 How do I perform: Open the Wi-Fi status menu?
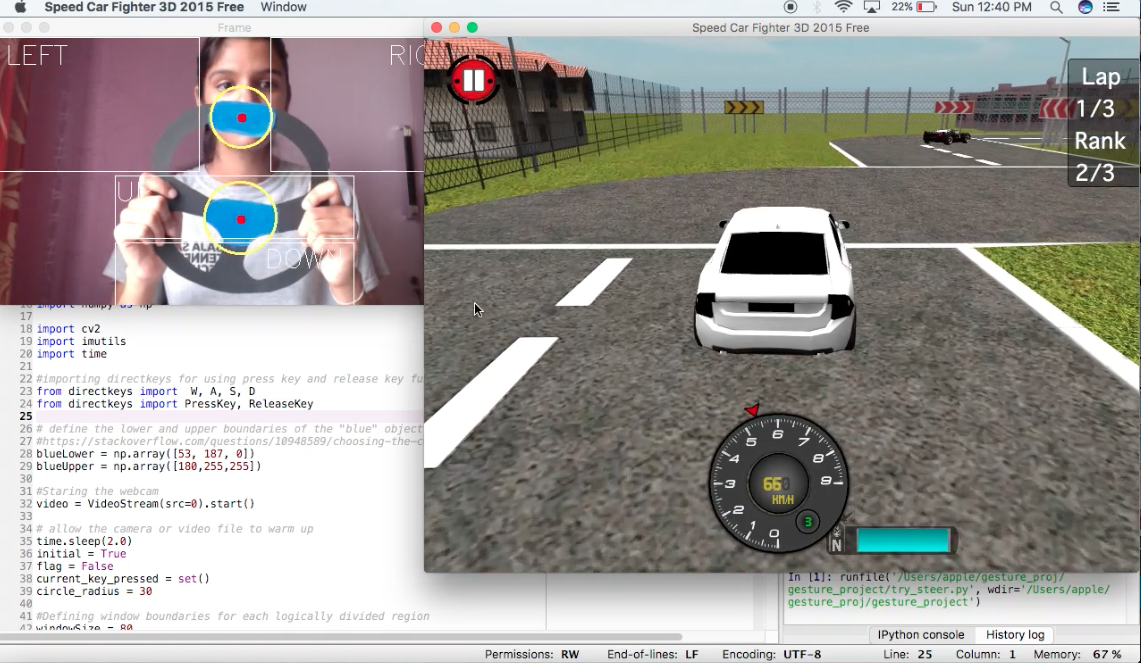843,7
